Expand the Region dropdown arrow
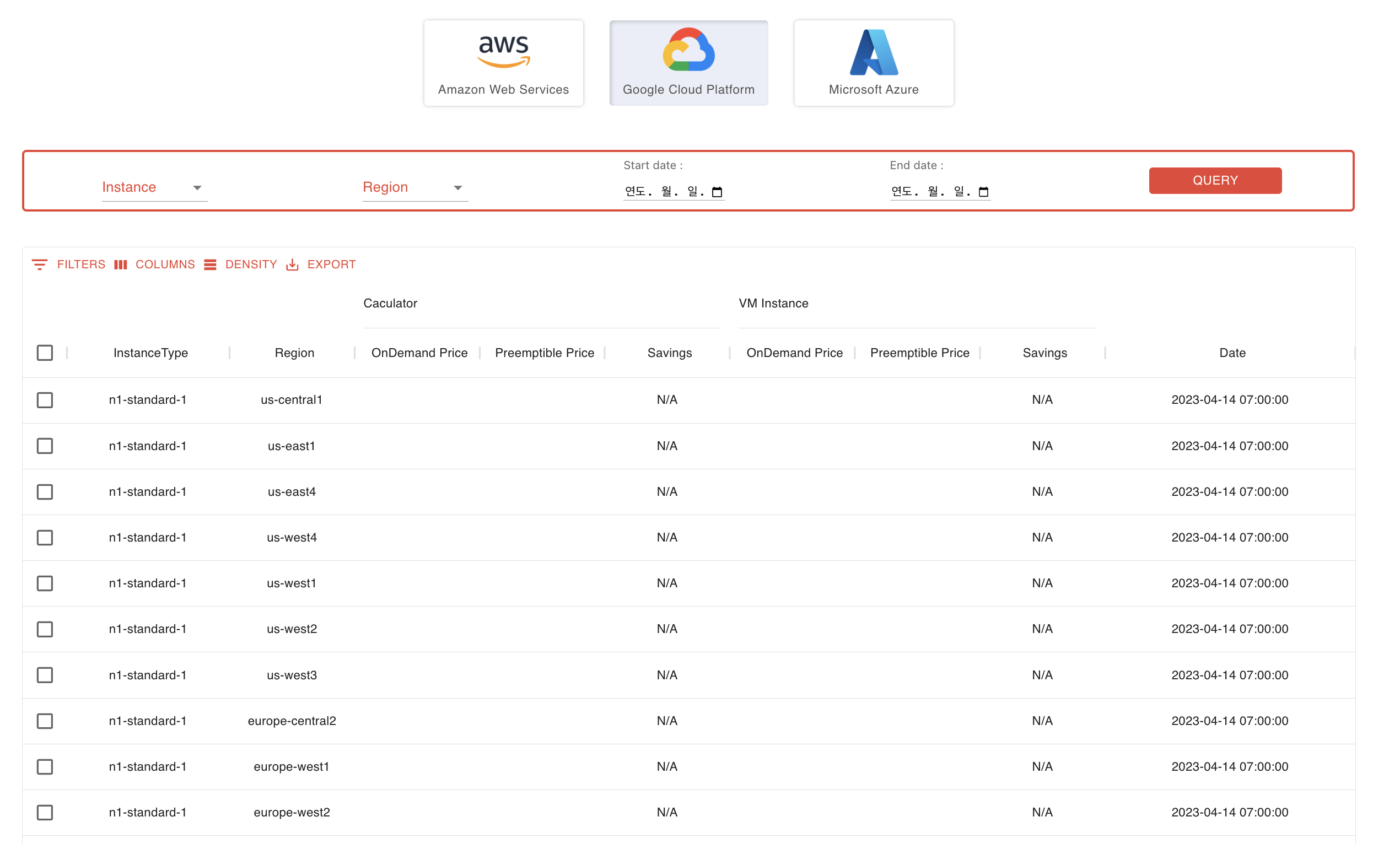Image resolution: width=1400 pixels, height=844 pixels. 458,187
